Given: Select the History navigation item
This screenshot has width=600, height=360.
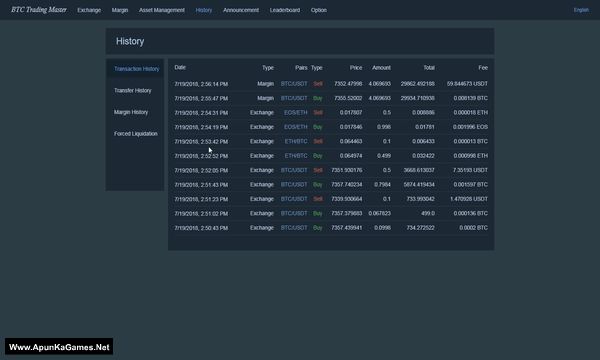Looking at the screenshot, I should coord(204,10).
